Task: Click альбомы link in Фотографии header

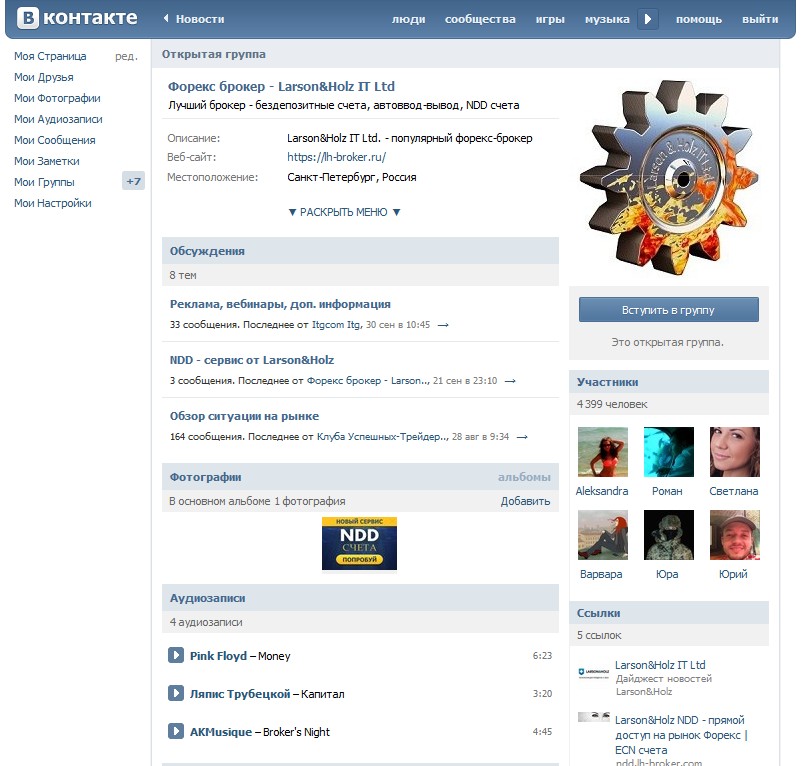Action: click(x=524, y=477)
